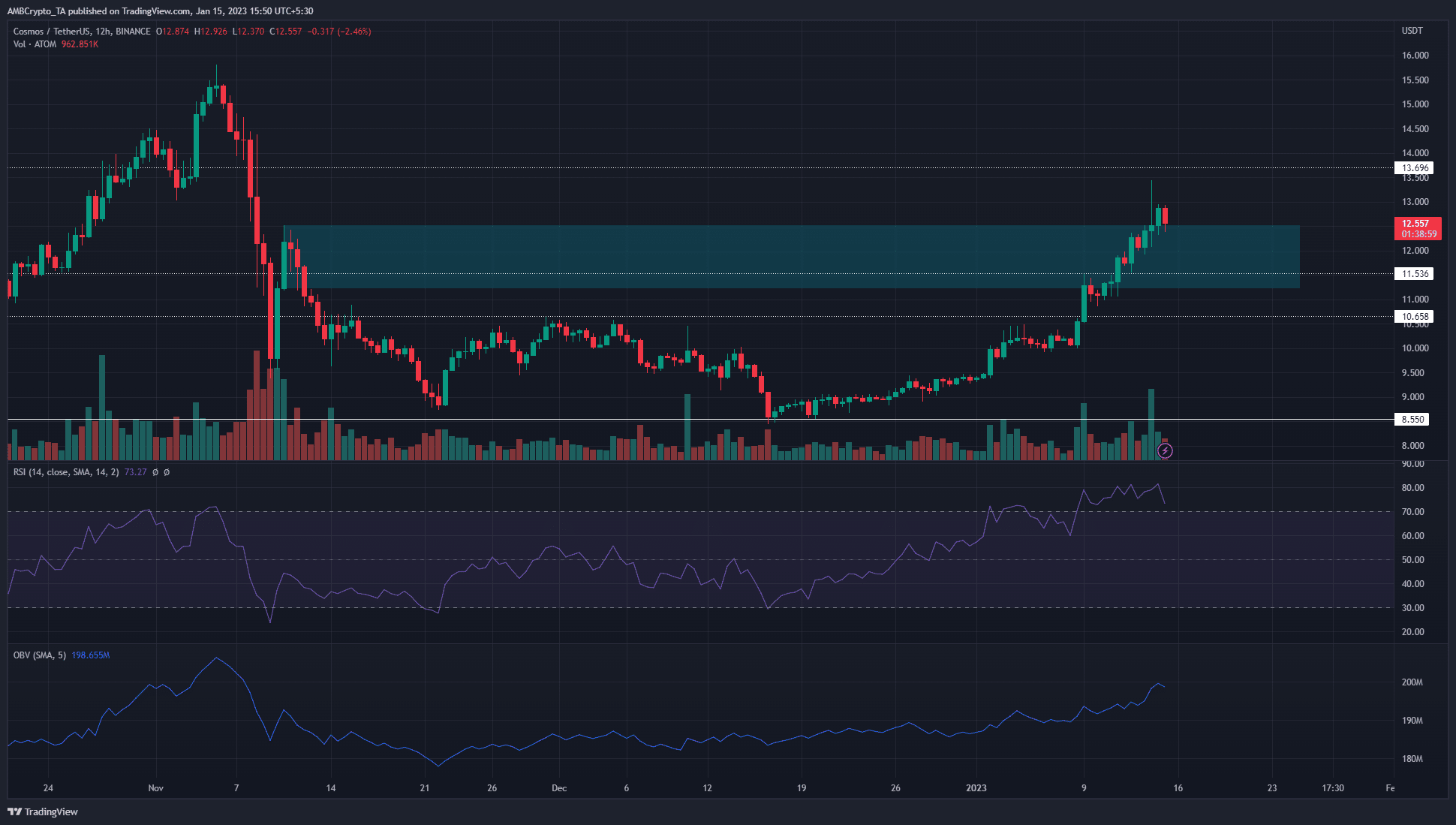The width and height of the screenshot is (1456, 825).
Task: Click the 17:30 label on the time axis
Action: pos(1333,788)
